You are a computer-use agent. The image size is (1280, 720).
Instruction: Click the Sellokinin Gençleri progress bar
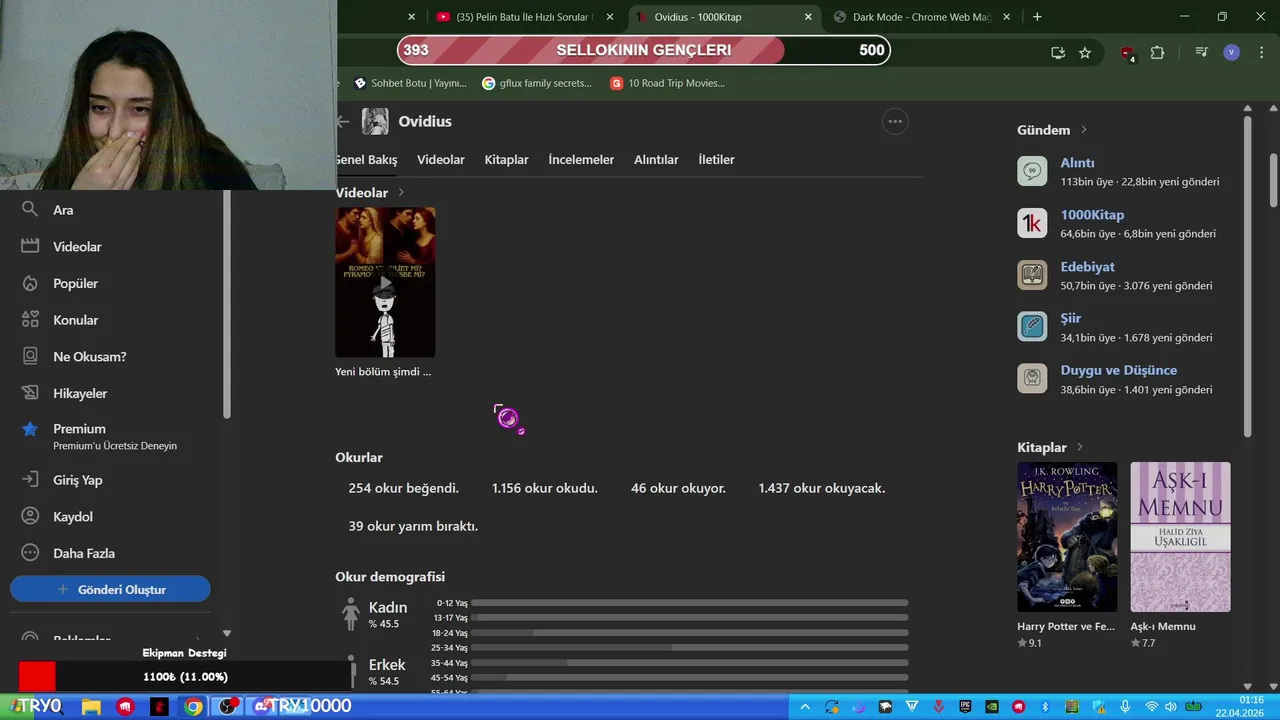click(x=643, y=50)
